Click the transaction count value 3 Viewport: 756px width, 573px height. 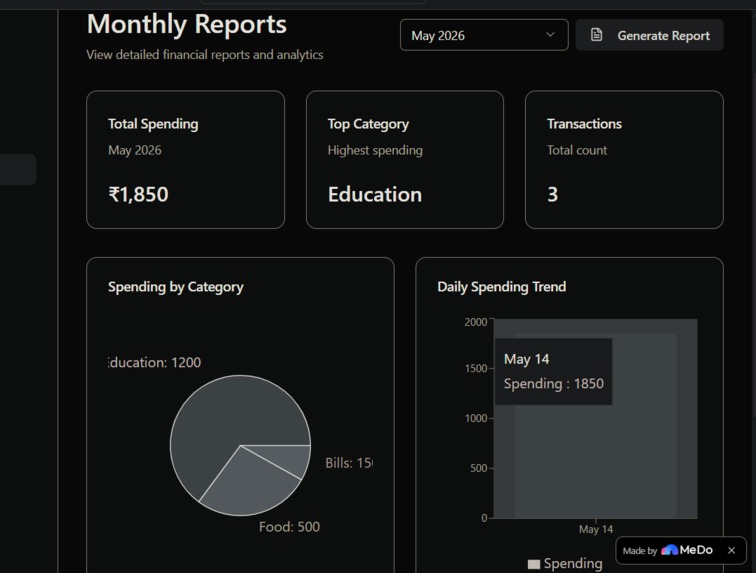coord(553,194)
